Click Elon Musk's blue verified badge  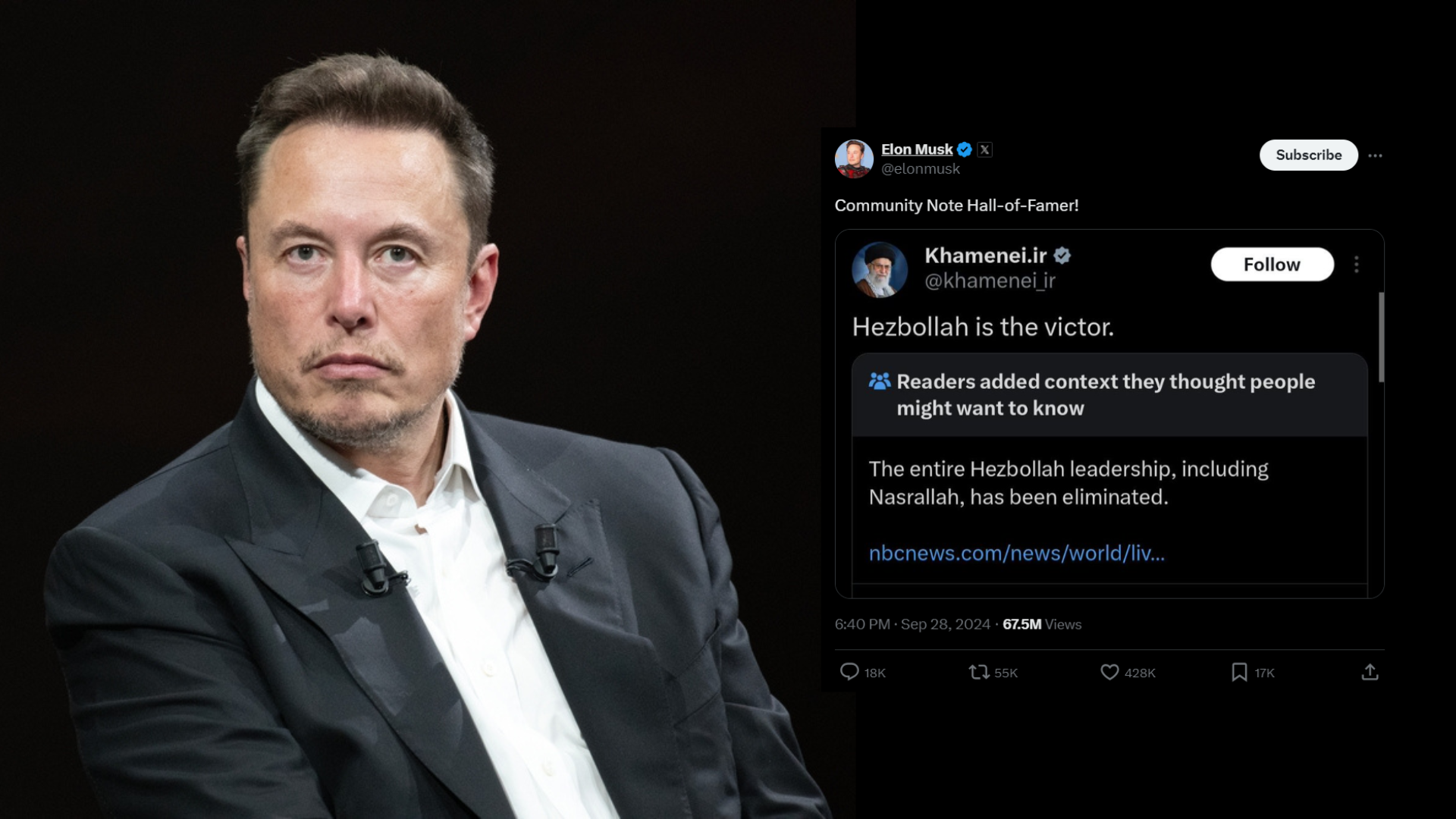(964, 149)
